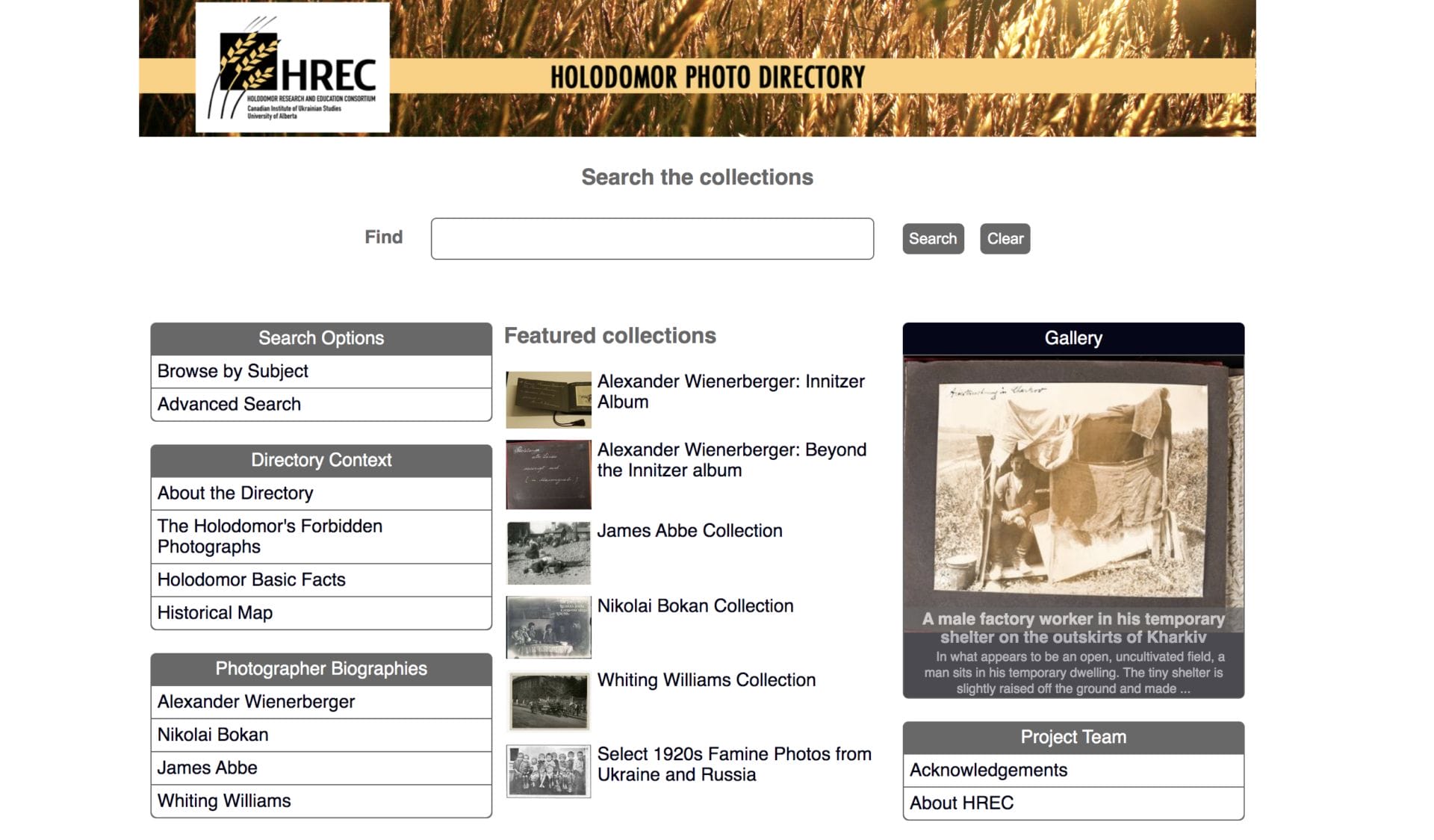Open the Acknowledgements page
Viewport: 1434px width, 840px height.
989,769
